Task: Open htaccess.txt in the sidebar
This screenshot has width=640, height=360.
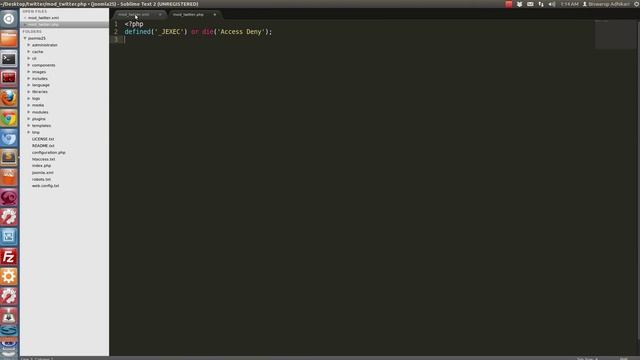Action: (x=43, y=159)
